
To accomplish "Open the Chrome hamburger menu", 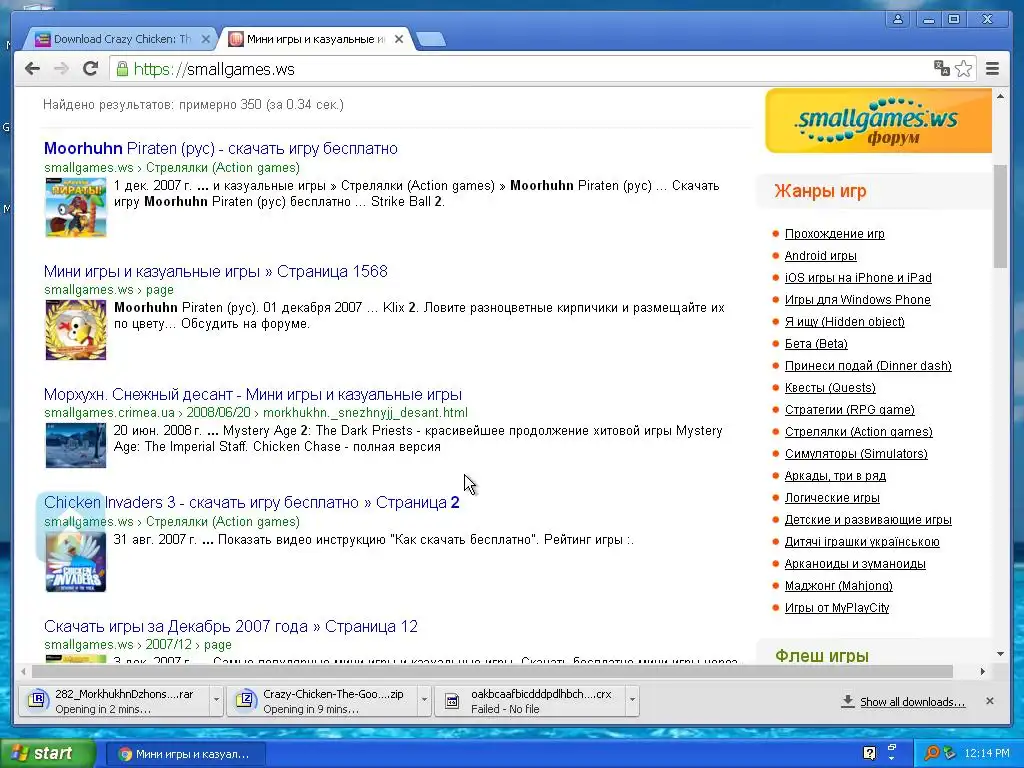I will 992,69.
